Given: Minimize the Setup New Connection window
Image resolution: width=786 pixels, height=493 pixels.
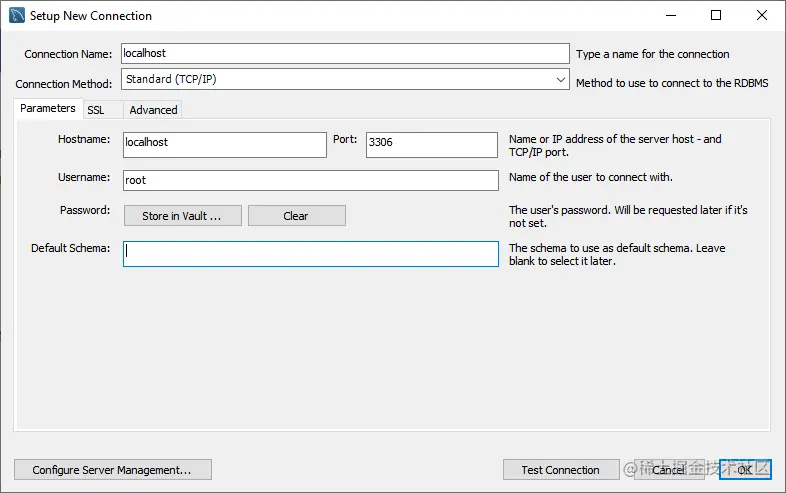Looking at the screenshot, I should tap(671, 16).
